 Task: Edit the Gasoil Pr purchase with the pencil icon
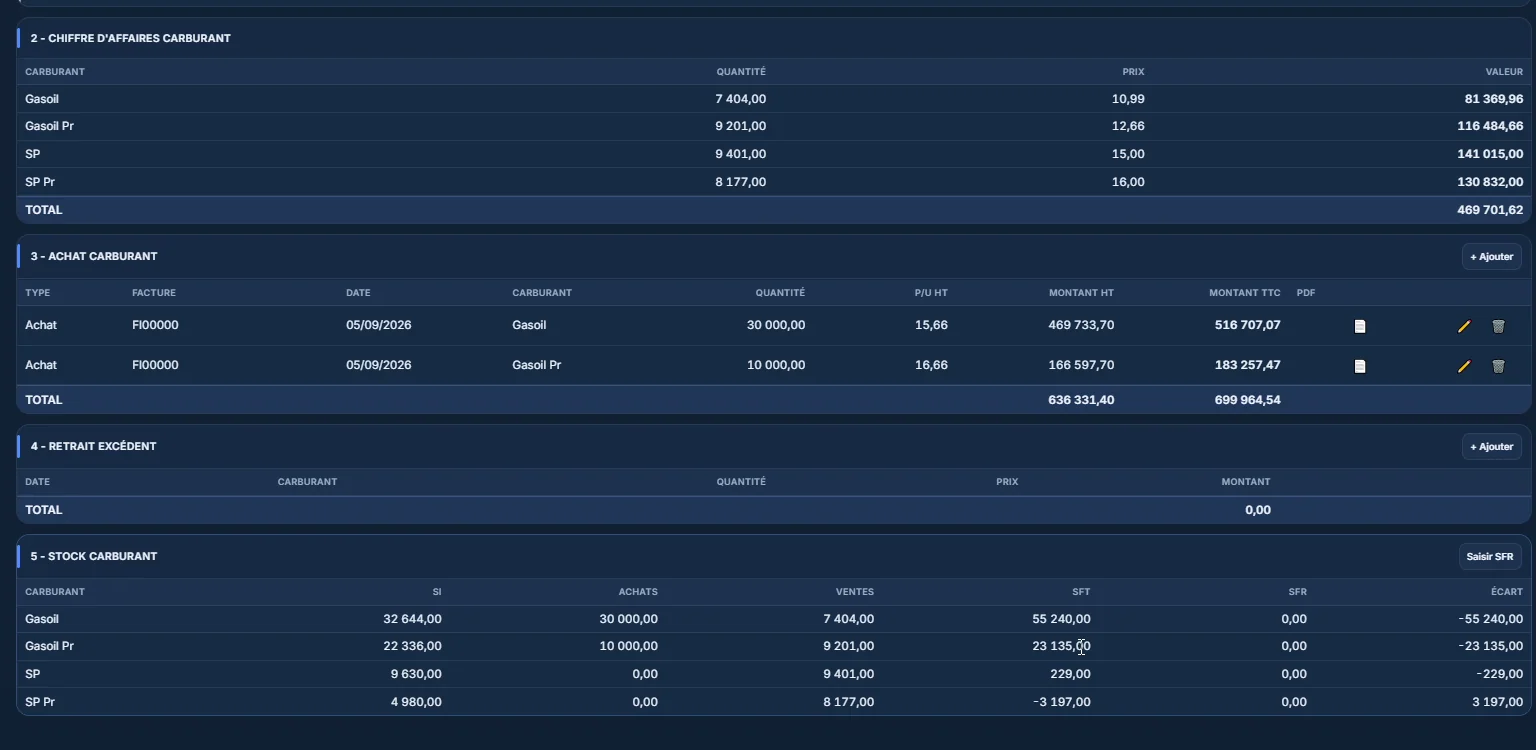tap(1464, 366)
